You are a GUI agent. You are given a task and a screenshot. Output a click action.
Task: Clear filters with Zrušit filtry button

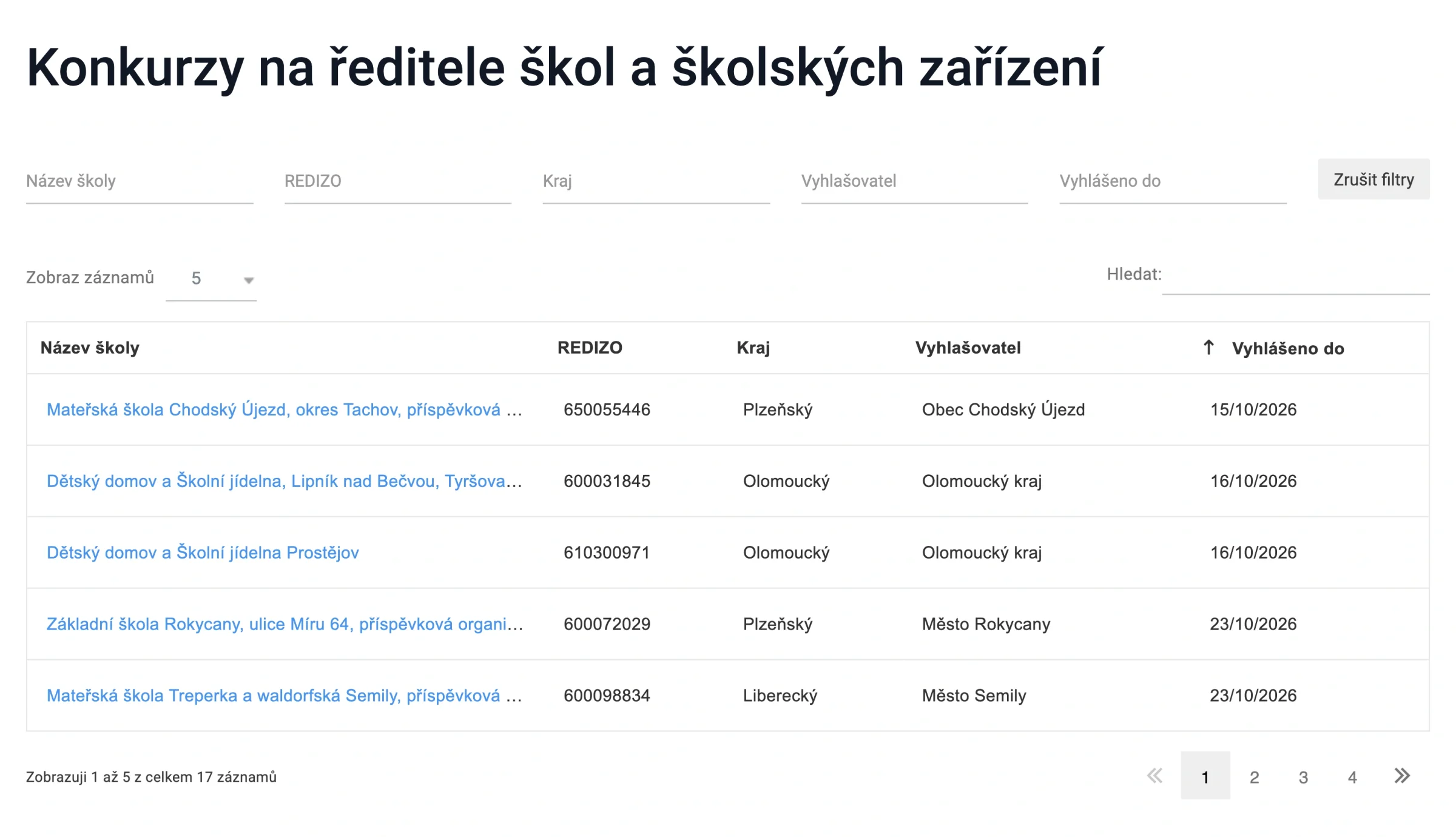click(x=1373, y=180)
